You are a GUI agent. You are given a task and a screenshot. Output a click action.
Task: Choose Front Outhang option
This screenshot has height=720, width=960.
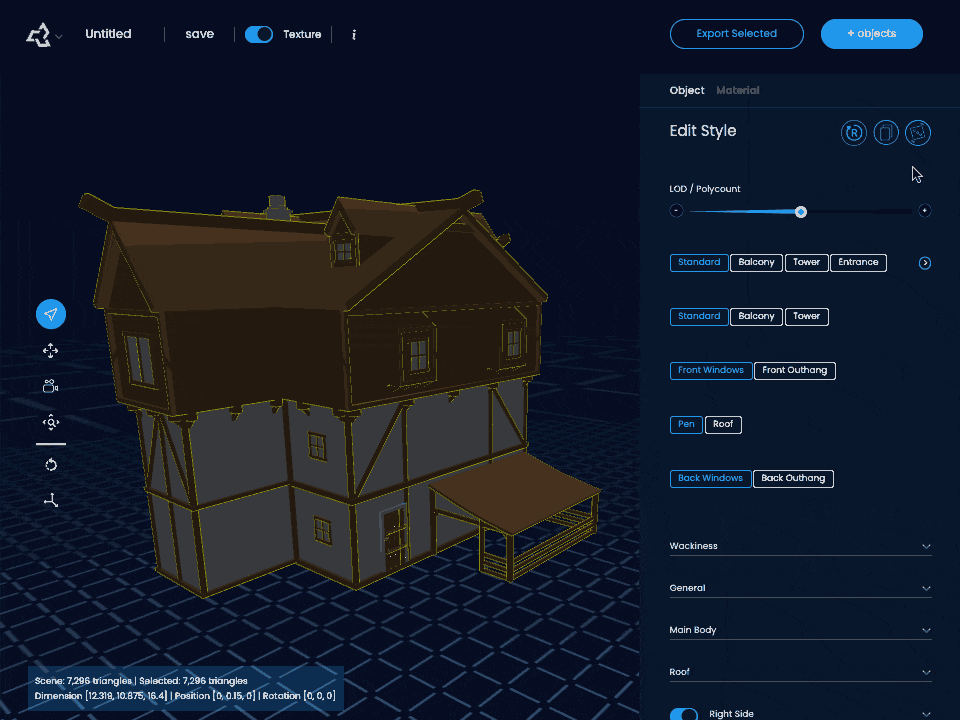pyautogui.click(x=795, y=370)
